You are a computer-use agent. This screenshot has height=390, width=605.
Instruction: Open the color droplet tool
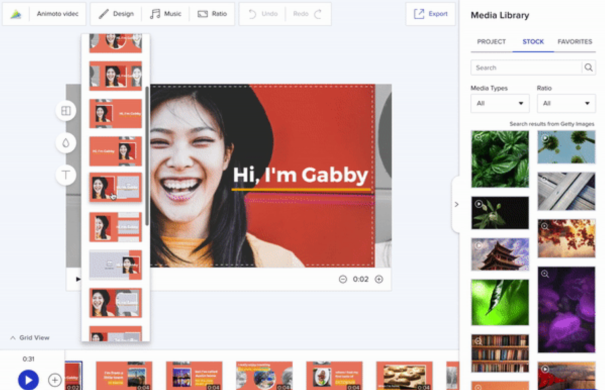click(x=66, y=143)
